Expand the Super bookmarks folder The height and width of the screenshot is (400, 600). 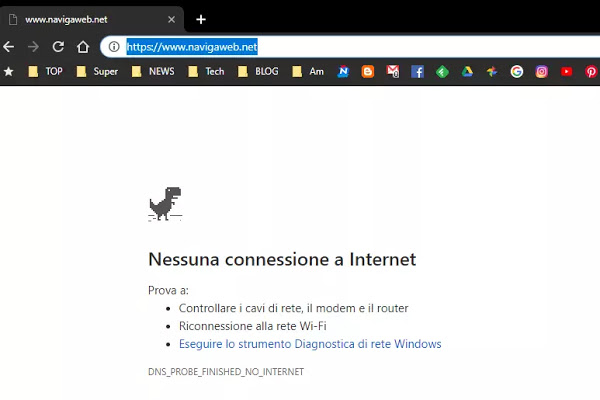pyautogui.click(x=97, y=72)
